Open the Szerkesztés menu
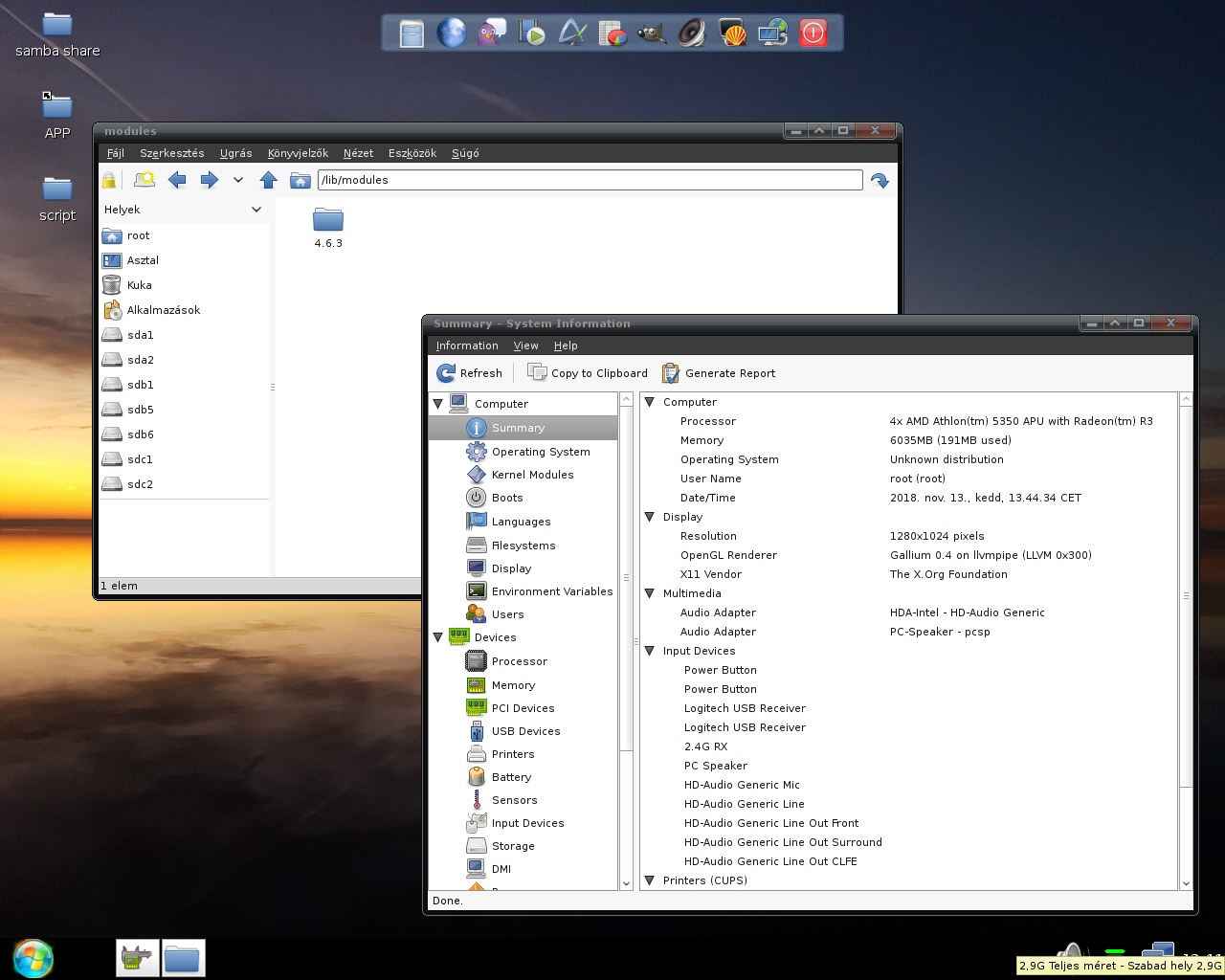The height and width of the screenshot is (980, 1225). (172, 153)
